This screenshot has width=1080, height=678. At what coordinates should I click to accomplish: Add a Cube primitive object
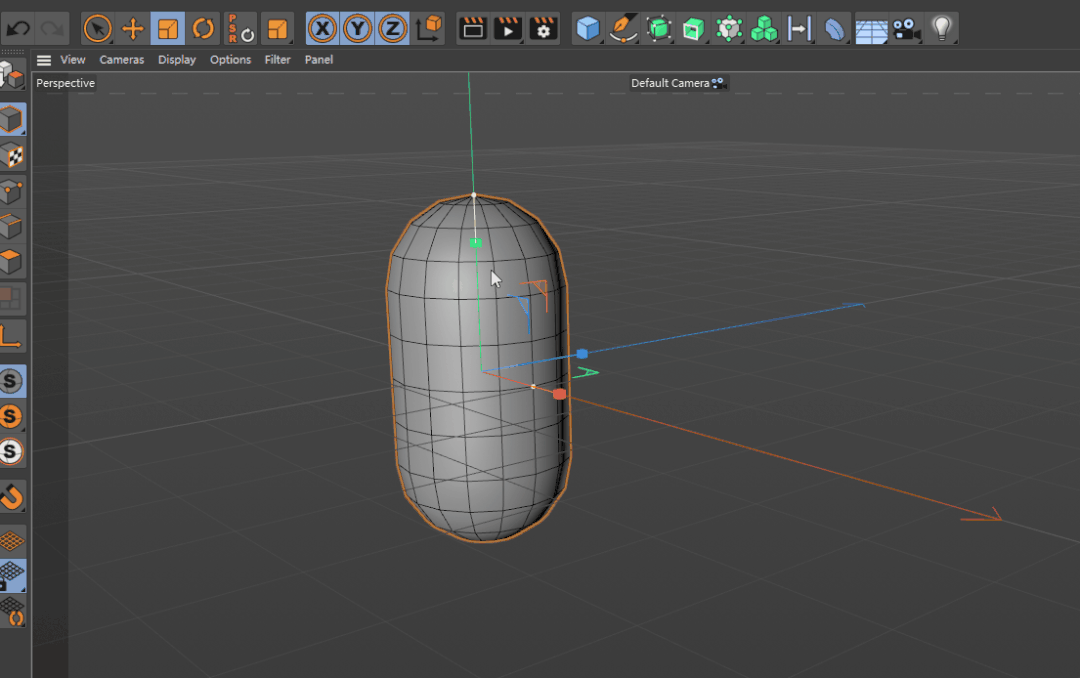click(588, 29)
